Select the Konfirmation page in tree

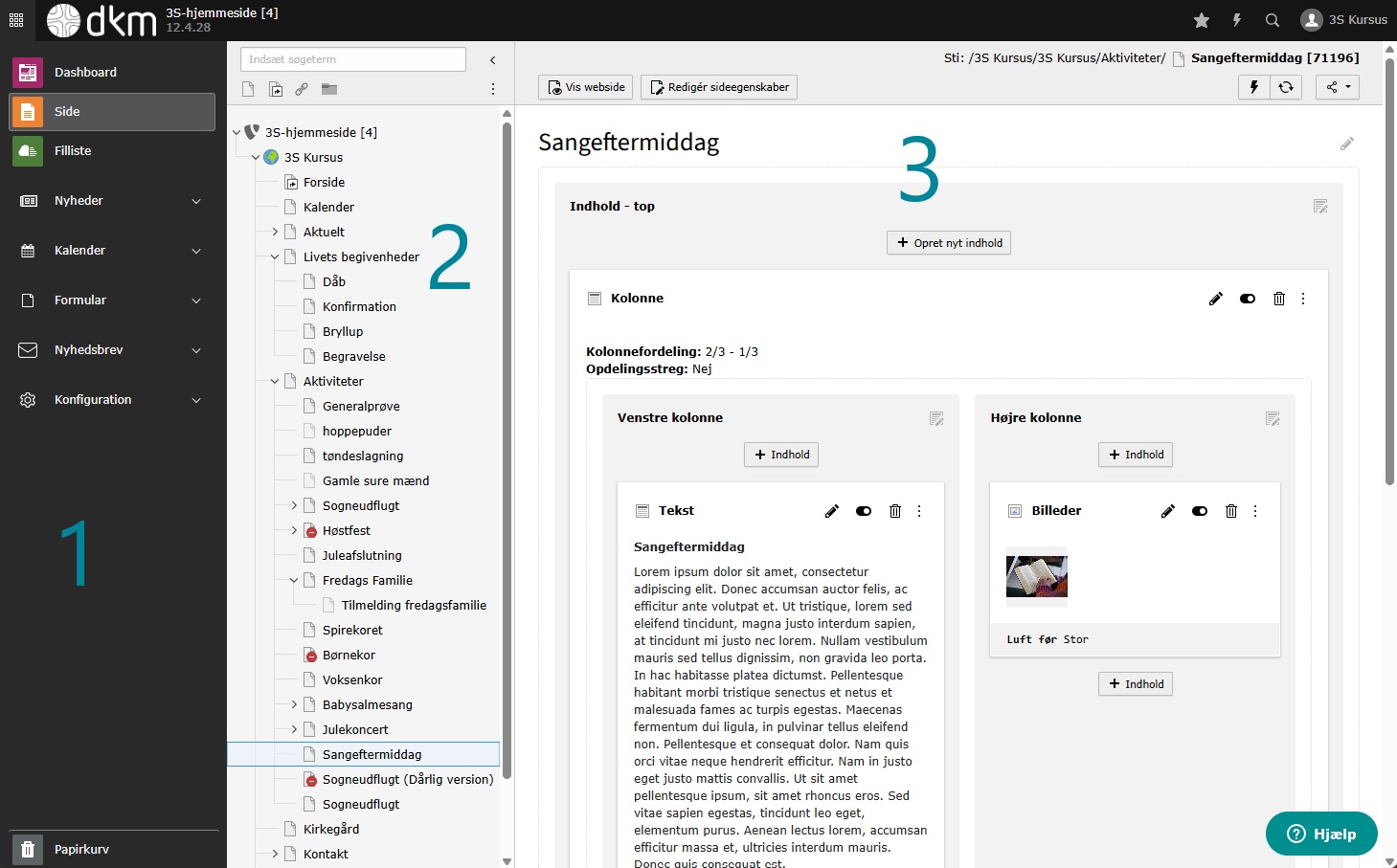pos(359,306)
